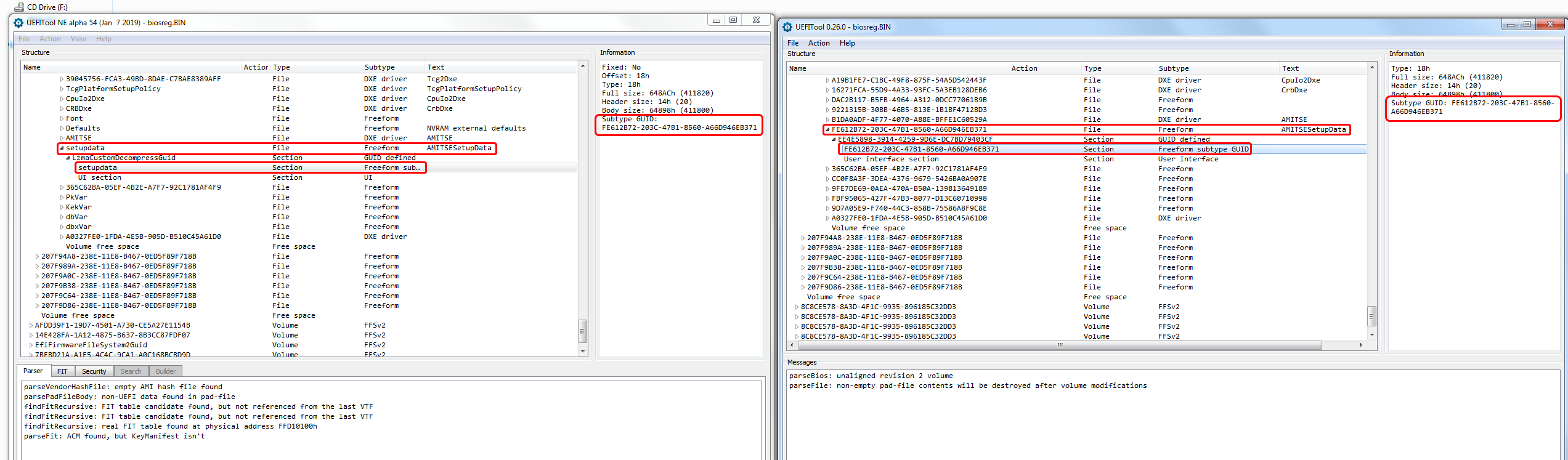Collapse the FE612B72 File node in UEFITool 0.26.0
This screenshot has height=460, width=1568.
coord(827,130)
